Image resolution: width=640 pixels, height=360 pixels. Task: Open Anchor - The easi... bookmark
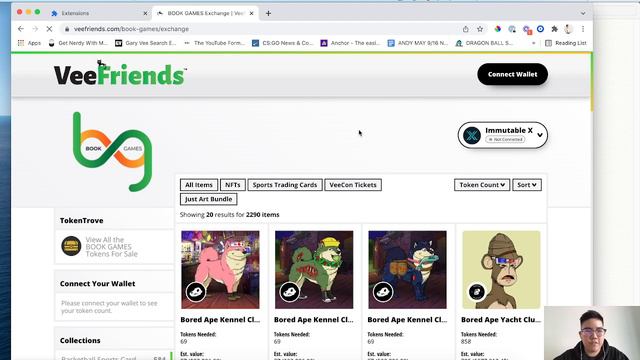click(x=350, y=43)
